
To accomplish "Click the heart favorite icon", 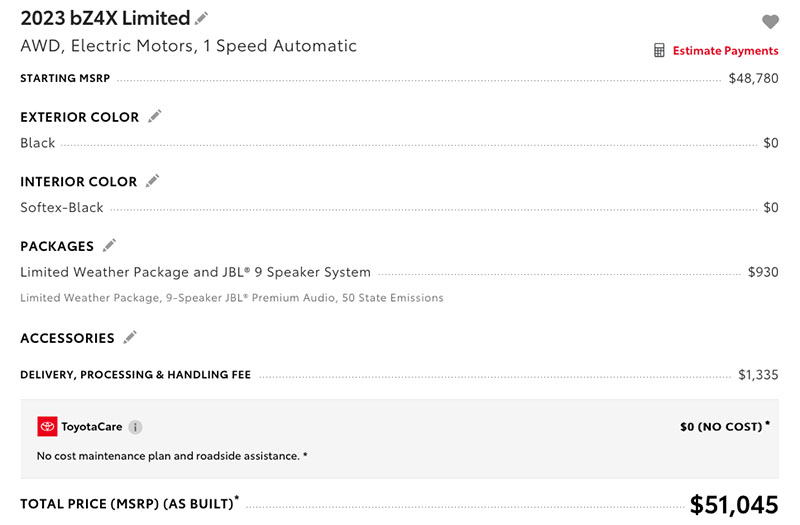I will click(770, 21).
